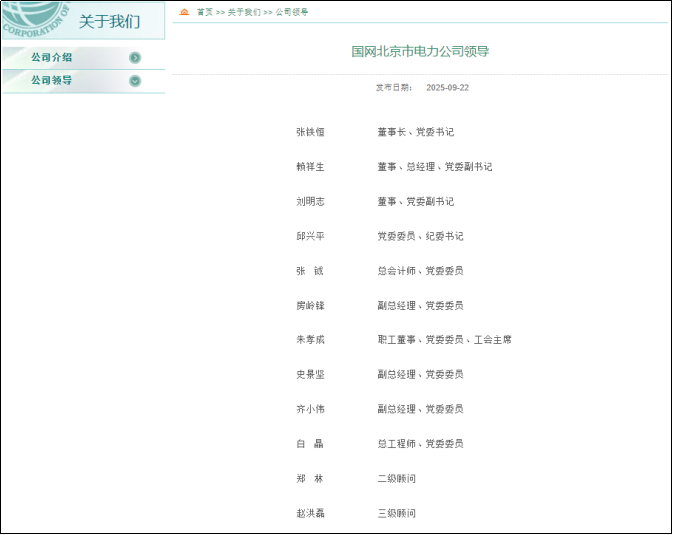The height and width of the screenshot is (535, 673).
Task: Click the 关于我们 sidebar heading
Action: click(x=109, y=21)
